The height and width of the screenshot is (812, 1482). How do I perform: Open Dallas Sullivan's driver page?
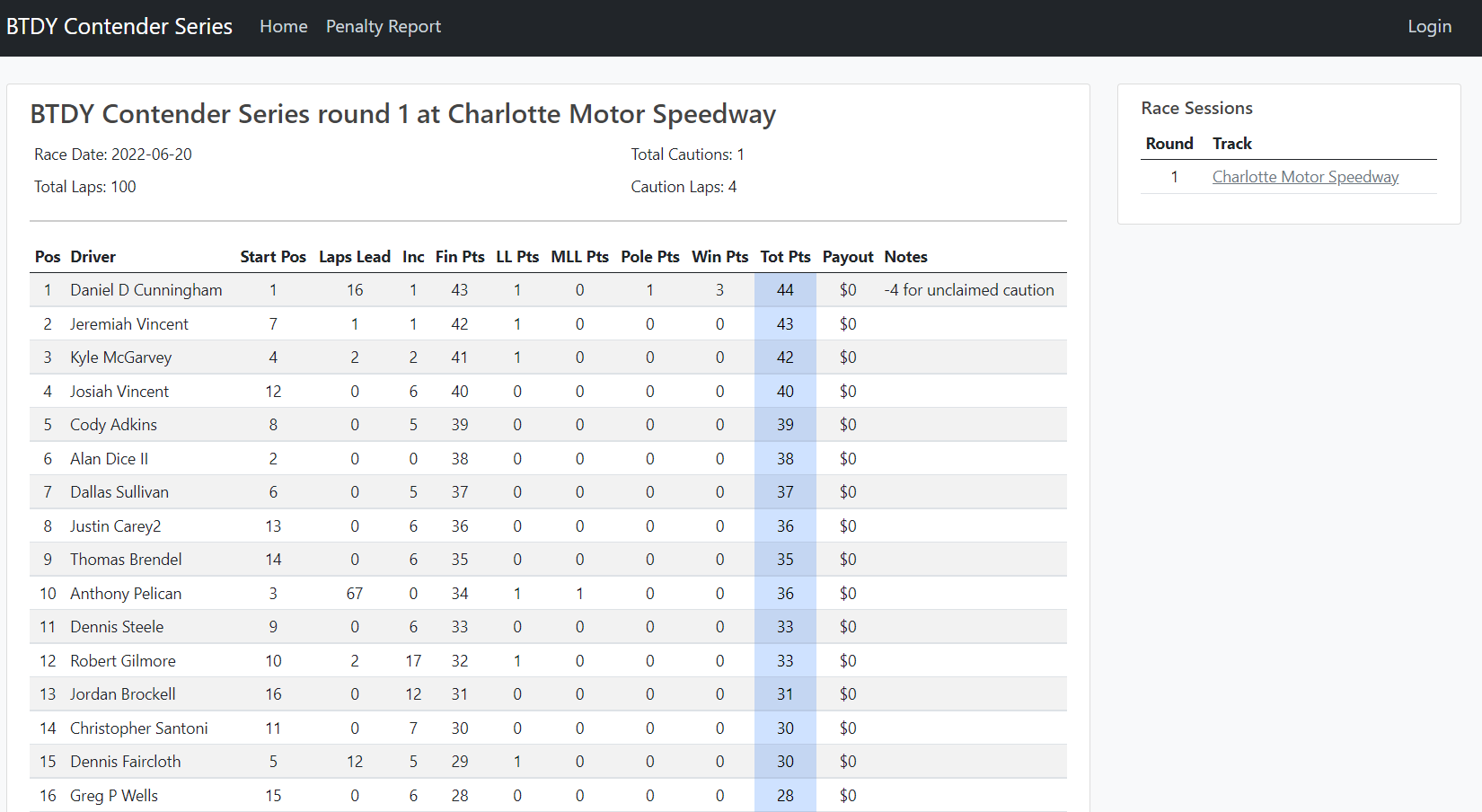click(119, 491)
